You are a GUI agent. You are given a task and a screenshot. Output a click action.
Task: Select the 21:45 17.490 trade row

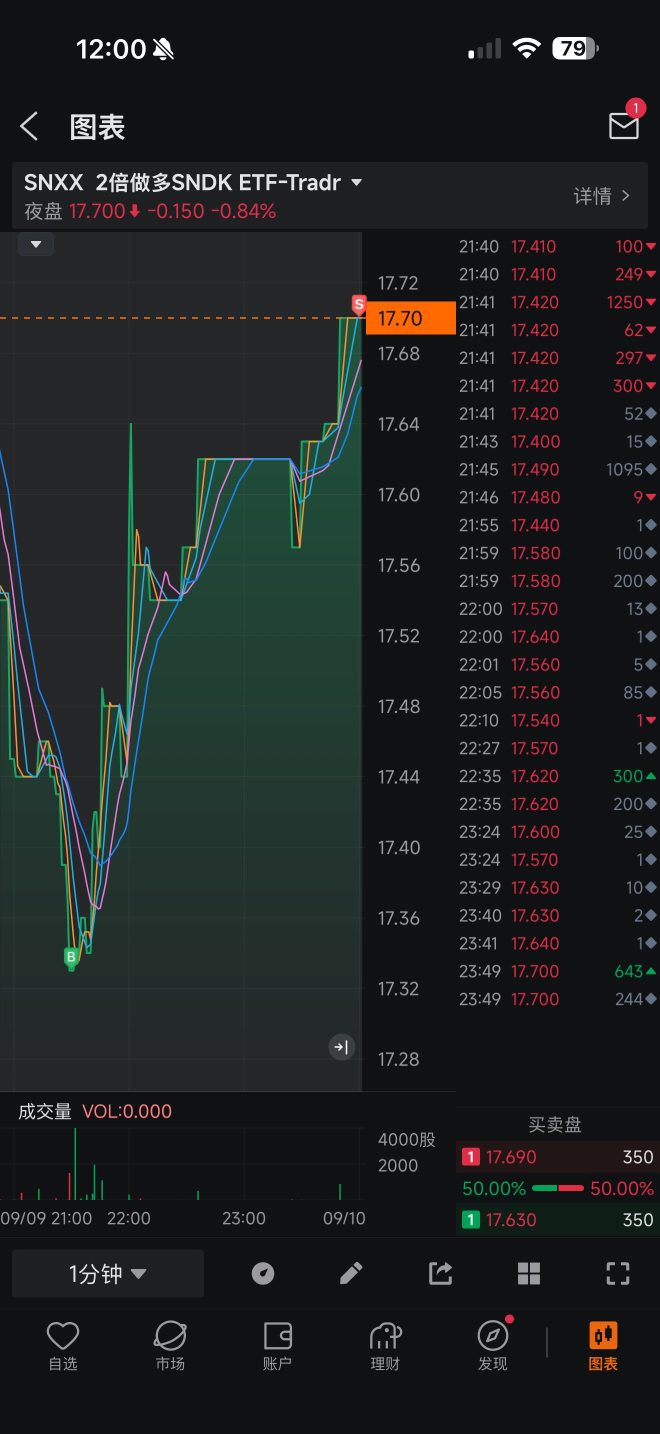[557, 469]
